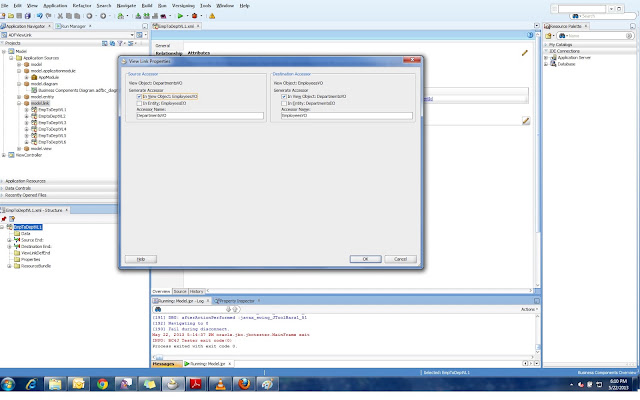The width and height of the screenshot is (640, 400).
Task: Click the blue help icon in editor header
Action: pyautogui.click(x=530, y=35)
